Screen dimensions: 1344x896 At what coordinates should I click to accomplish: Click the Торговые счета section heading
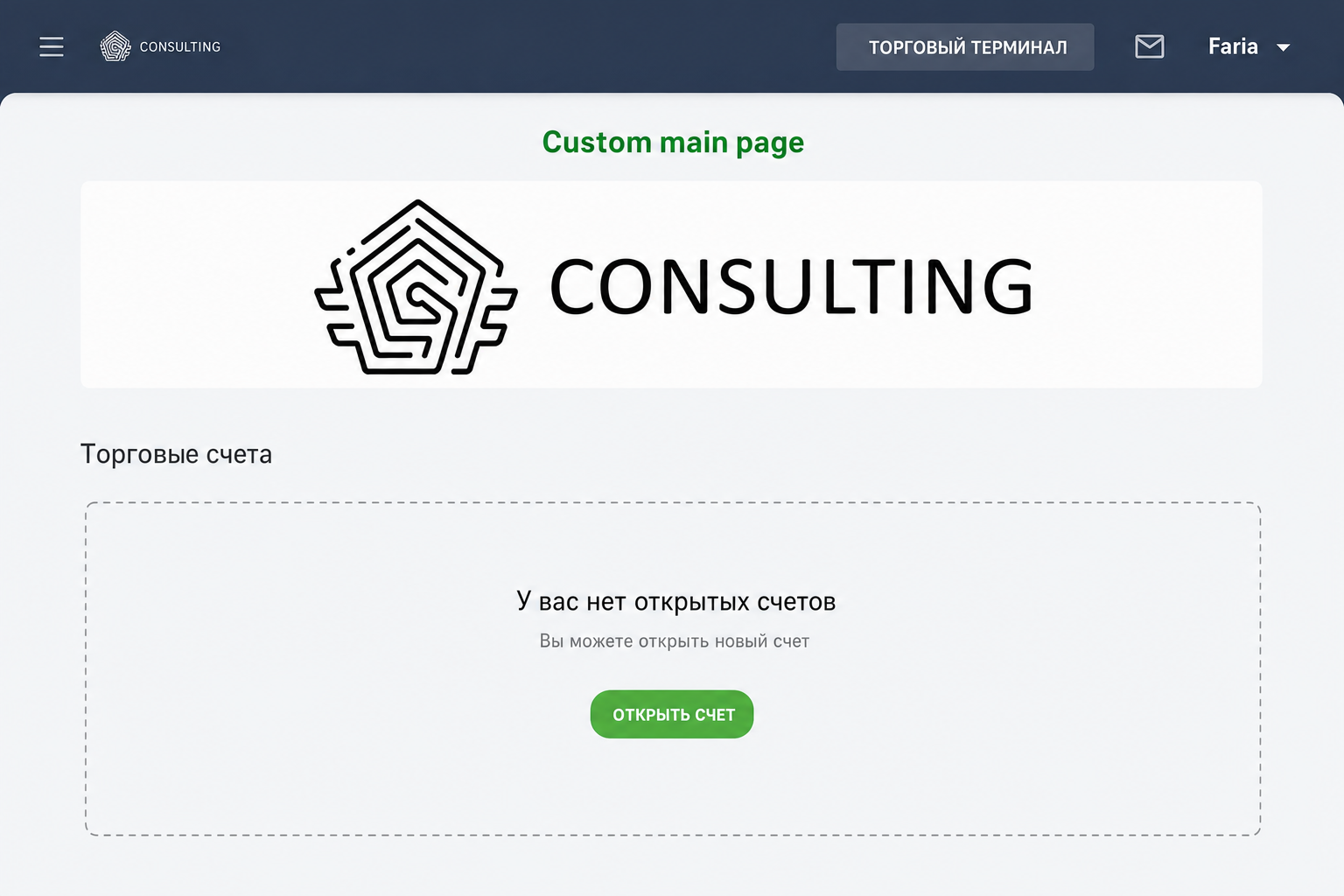(176, 454)
